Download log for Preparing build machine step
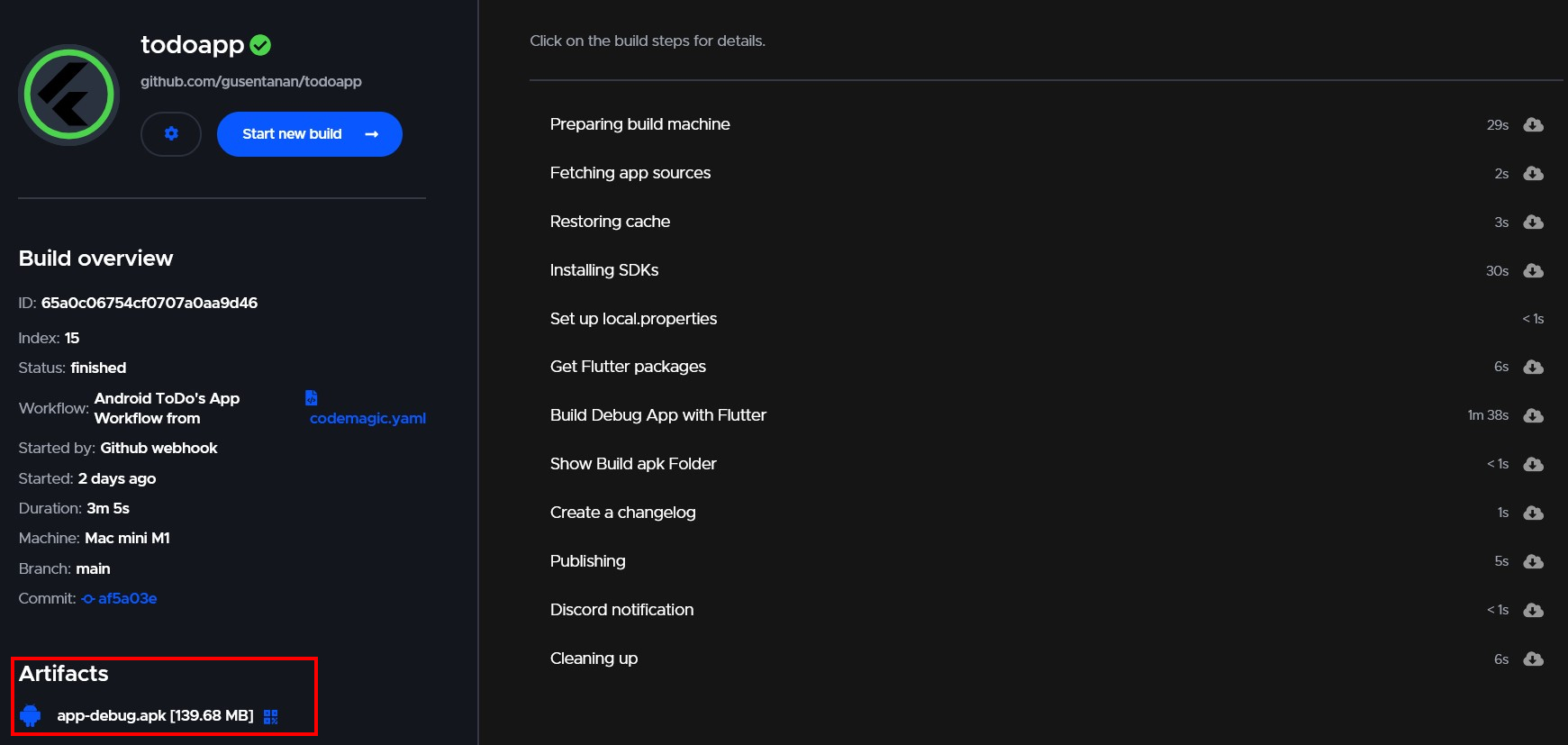The height and width of the screenshot is (745, 1568). coord(1533,124)
